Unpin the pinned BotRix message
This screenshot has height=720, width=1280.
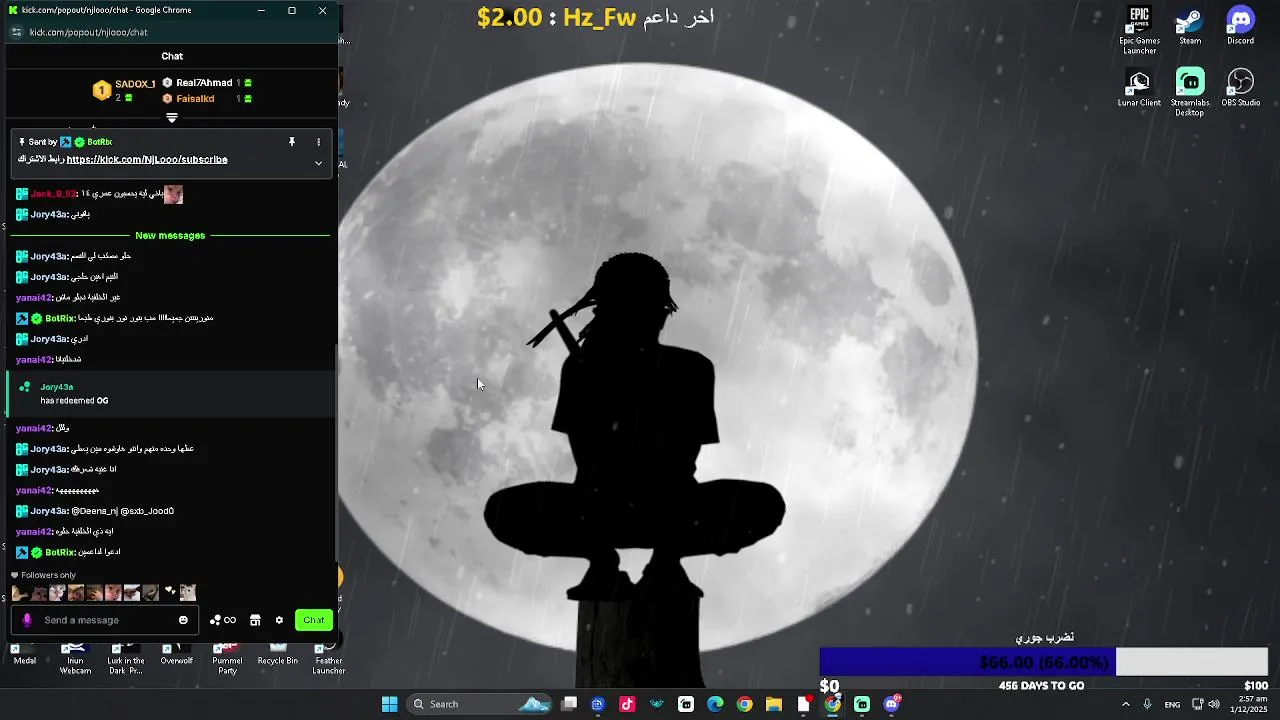tap(292, 142)
